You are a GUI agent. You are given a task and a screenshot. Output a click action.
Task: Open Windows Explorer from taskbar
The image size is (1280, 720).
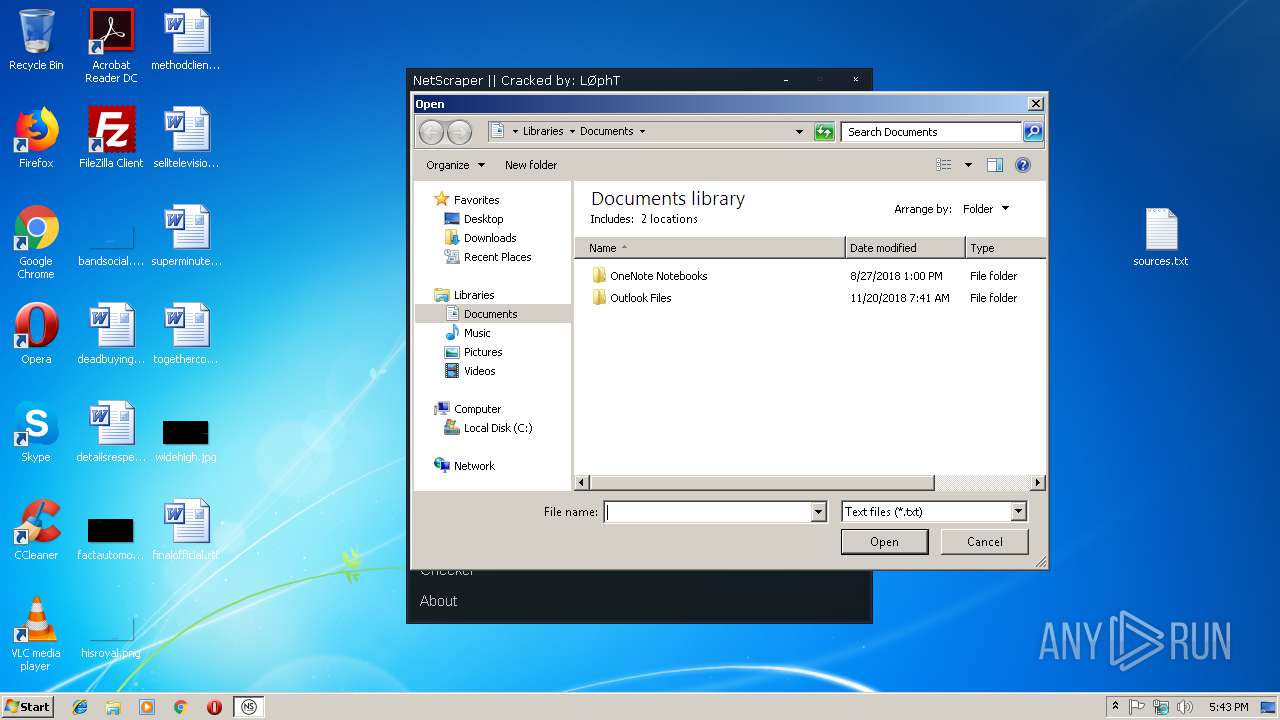(x=113, y=707)
